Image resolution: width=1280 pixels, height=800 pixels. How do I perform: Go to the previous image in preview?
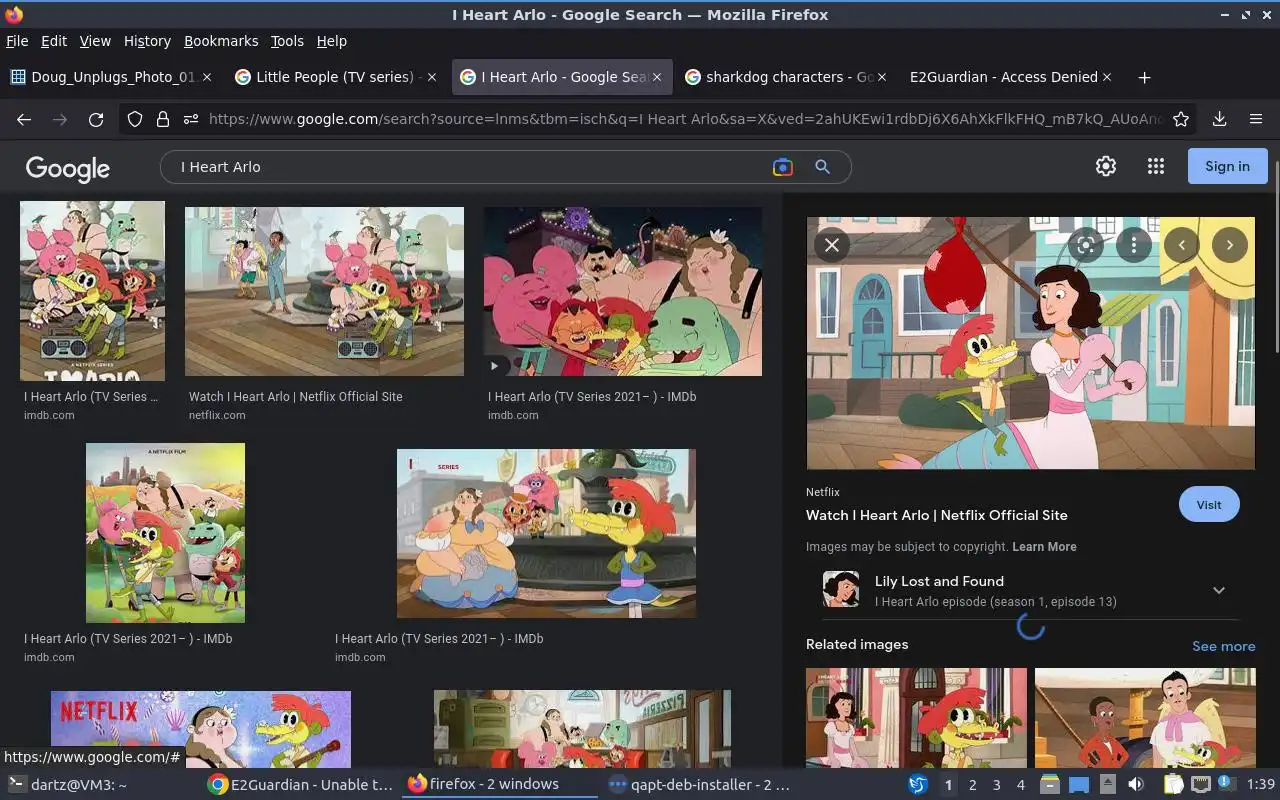[1182, 245]
